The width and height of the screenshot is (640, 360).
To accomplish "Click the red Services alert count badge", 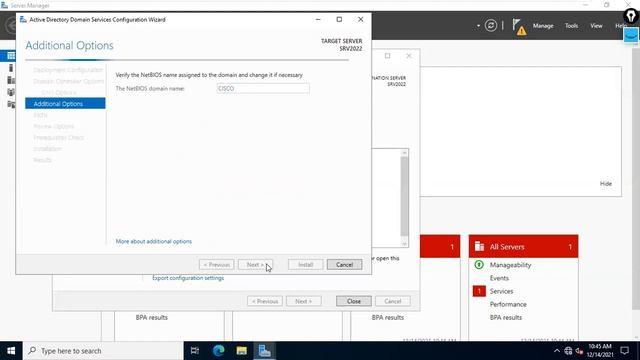I will tap(479, 291).
